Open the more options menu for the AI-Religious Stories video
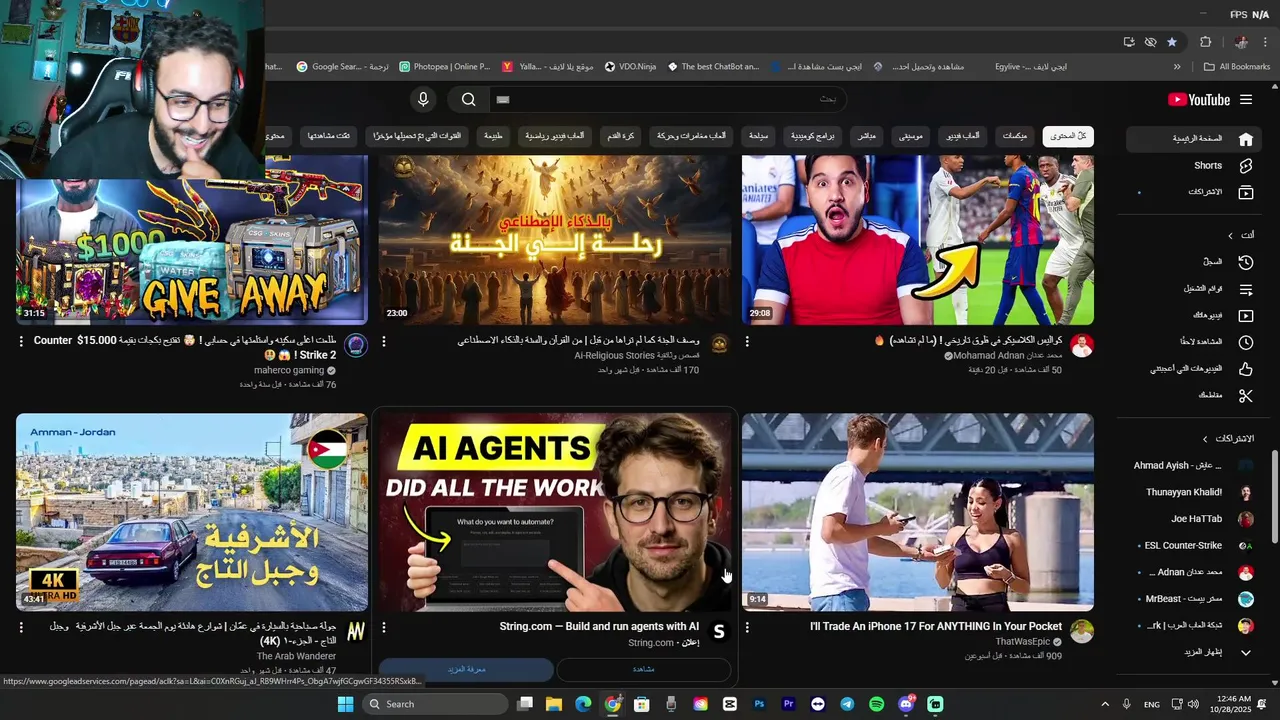1280x720 pixels. click(x=384, y=341)
